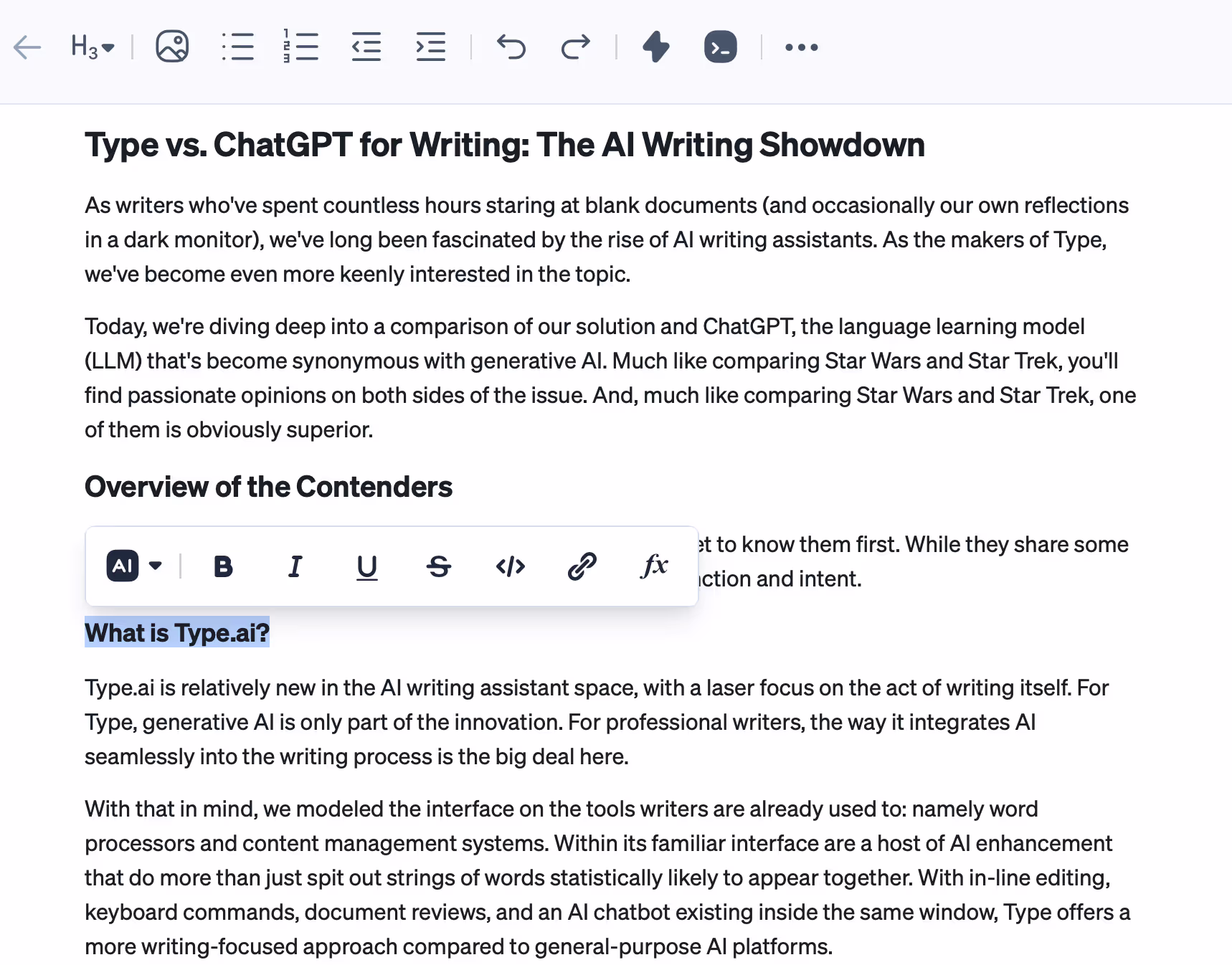Screen dimensions: 1232x965
Task: Click the 'Overview of the Contenders' heading
Action: [x=268, y=487]
